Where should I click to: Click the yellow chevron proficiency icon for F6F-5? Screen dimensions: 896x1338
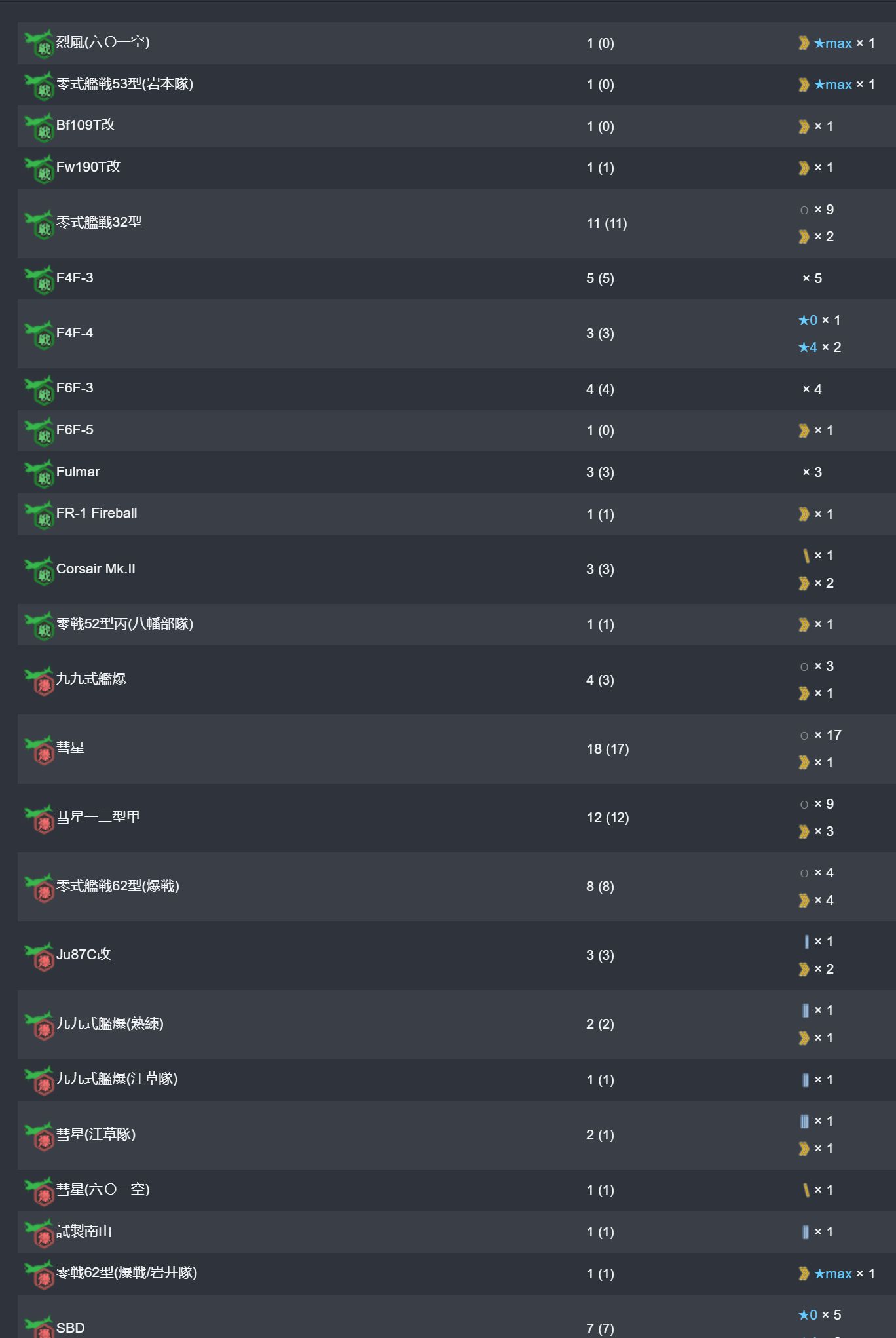pyautogui.click(x=804, y=430)
